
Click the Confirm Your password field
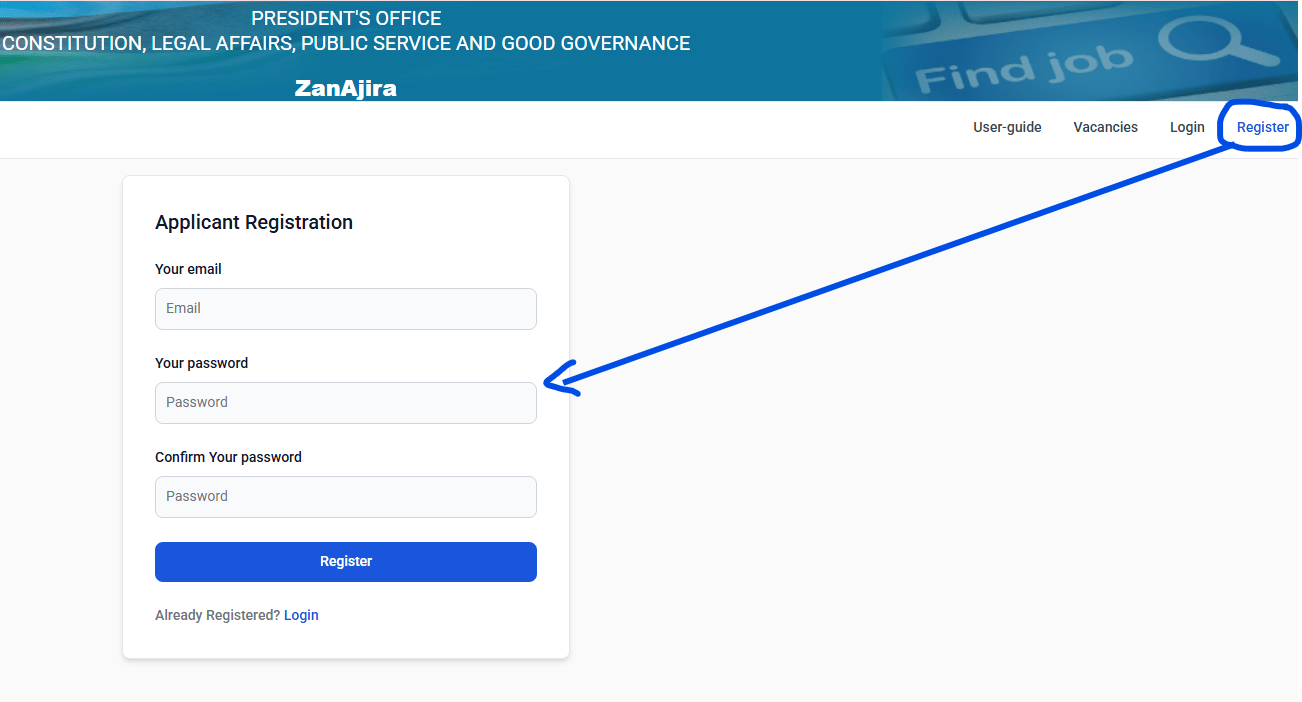pyautogui.click(x=345, y=497)
